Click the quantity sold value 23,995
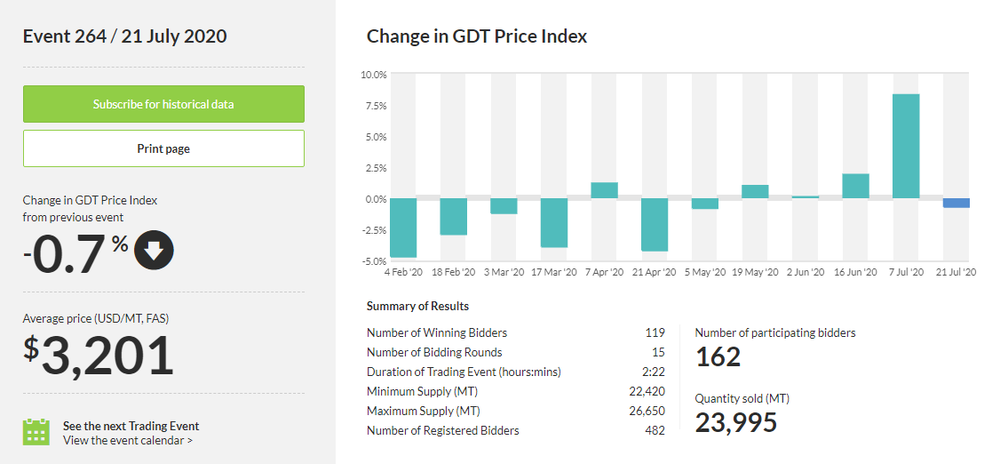This screenshot has width=1000, height=464. (736, 423)
